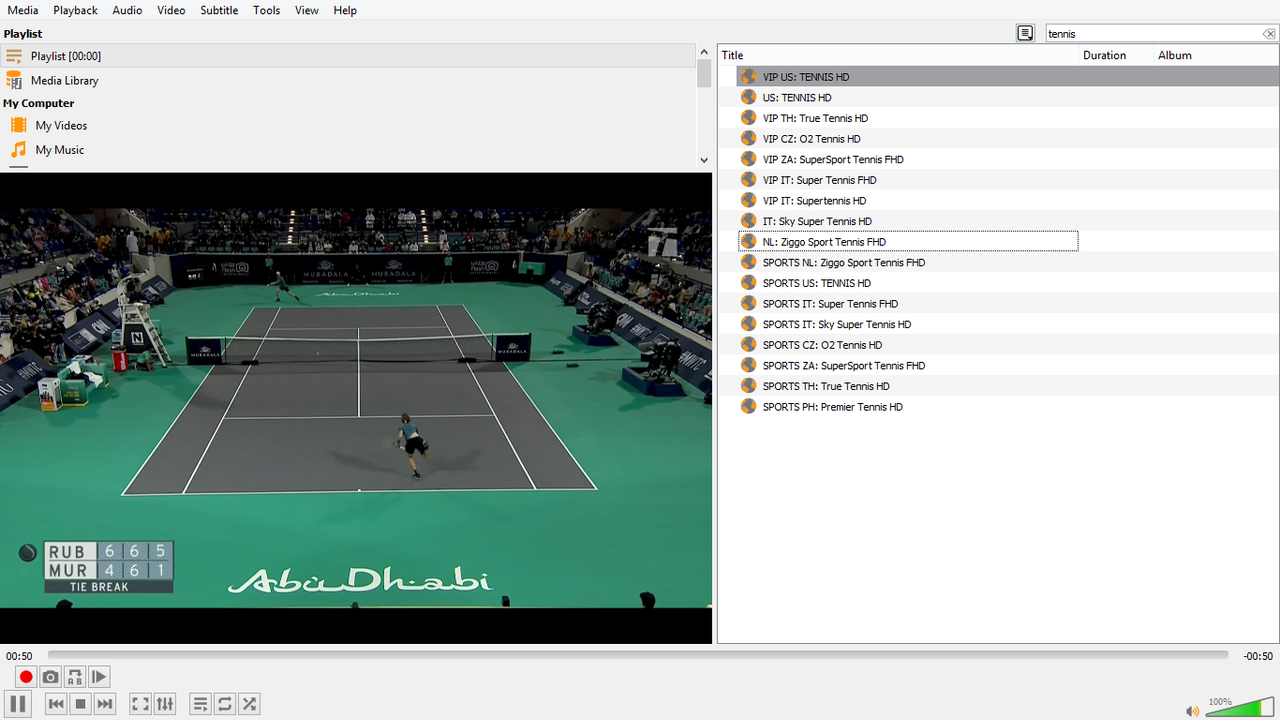
Task: Open extended settings equalizer panel
Action: click(x=165, y=704)
